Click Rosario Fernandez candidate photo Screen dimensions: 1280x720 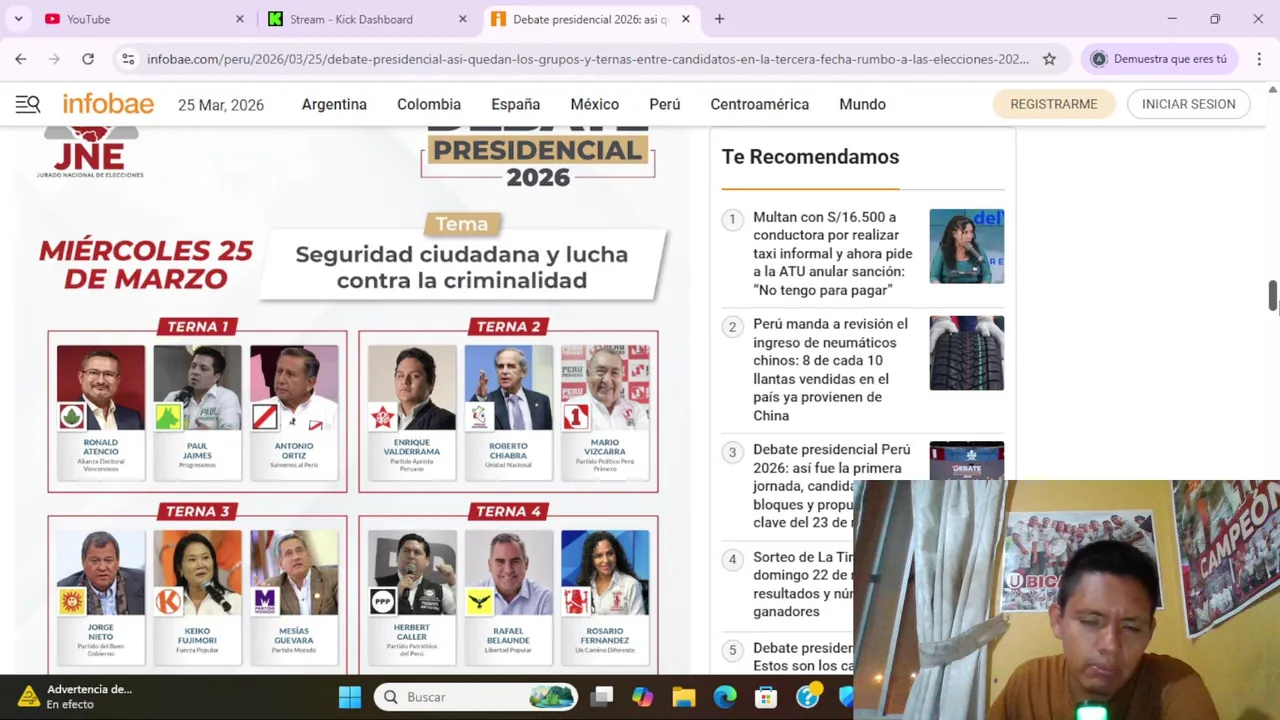pyautogui.click(x=605, y=573)
